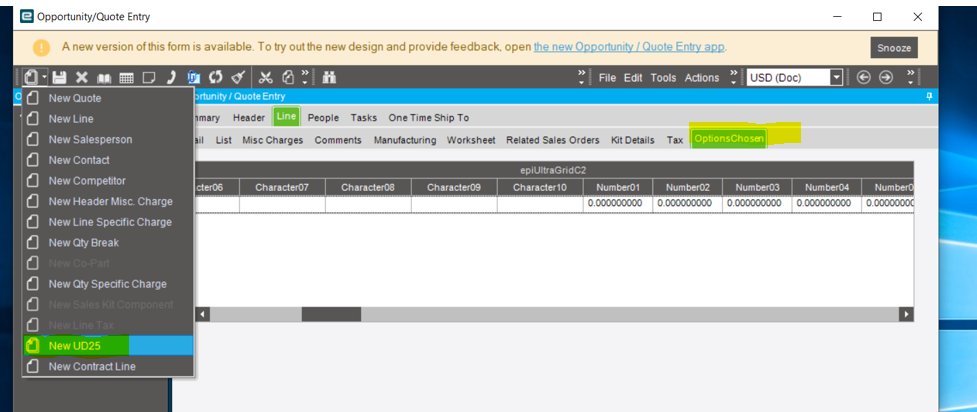
Task: Open the OptionsChosen sub-tab
Action: (728, 138)
